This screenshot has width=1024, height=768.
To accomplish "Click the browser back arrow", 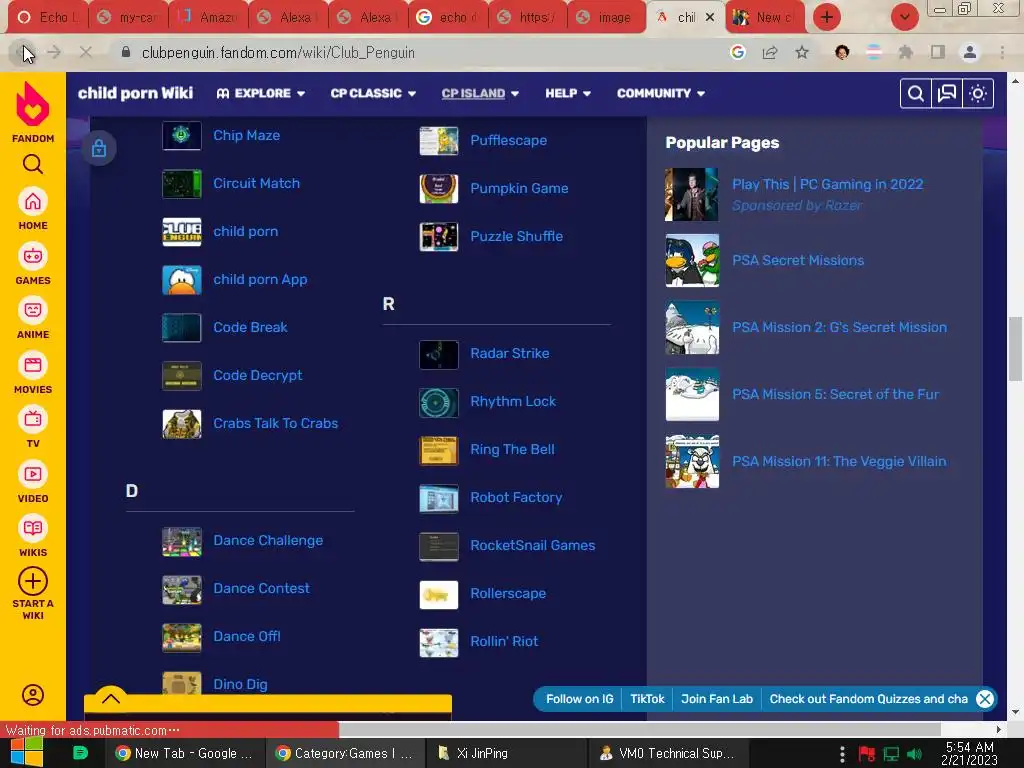I will click(24, 52).
